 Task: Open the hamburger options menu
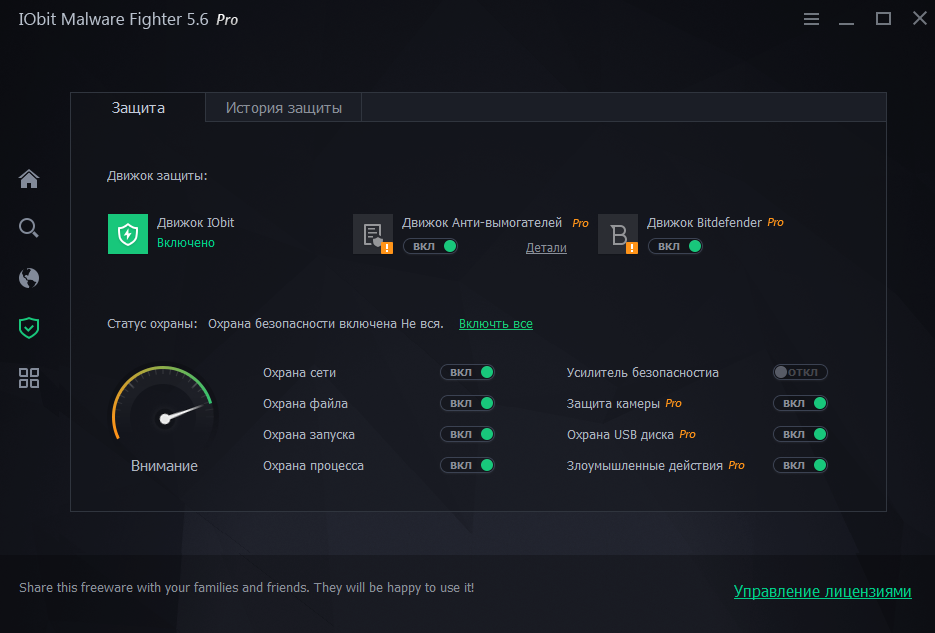pyautogui.click(x=811, y=19)
